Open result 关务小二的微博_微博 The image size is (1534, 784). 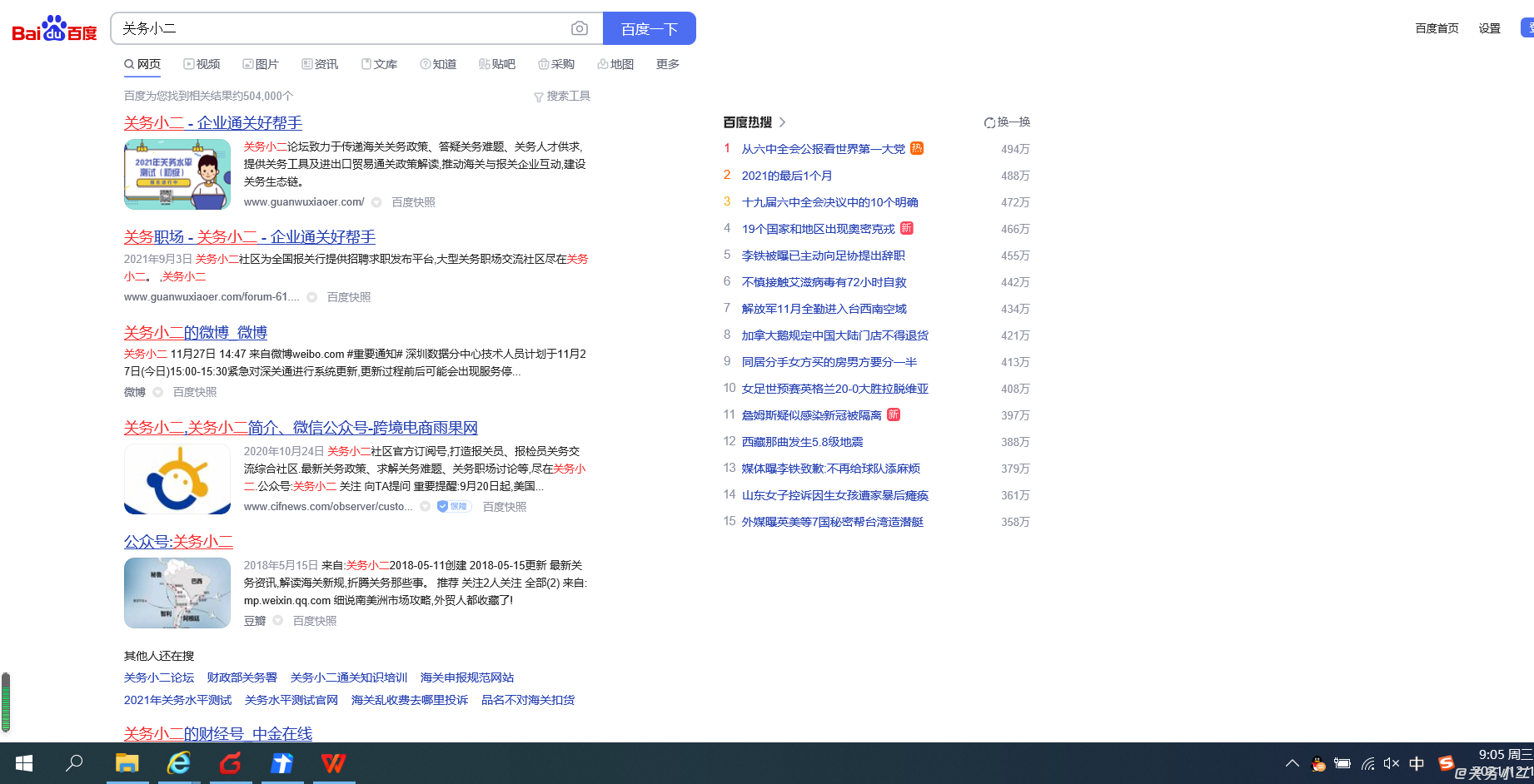pyautogui.click(x=196, y=333)
